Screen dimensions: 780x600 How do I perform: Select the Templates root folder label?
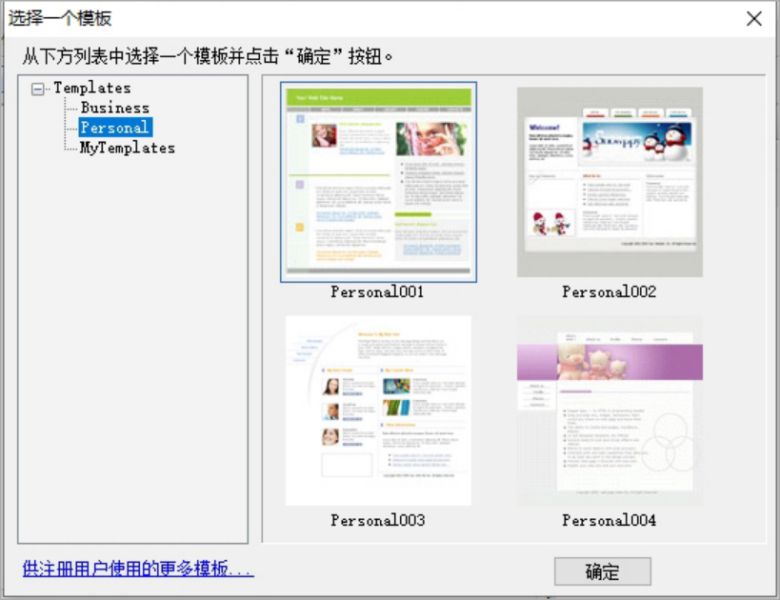pyautogui.click(x=92, y=88)
